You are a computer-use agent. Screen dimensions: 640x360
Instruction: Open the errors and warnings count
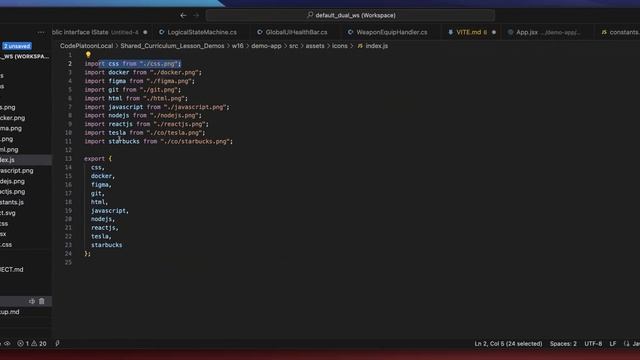coord(32,344)
